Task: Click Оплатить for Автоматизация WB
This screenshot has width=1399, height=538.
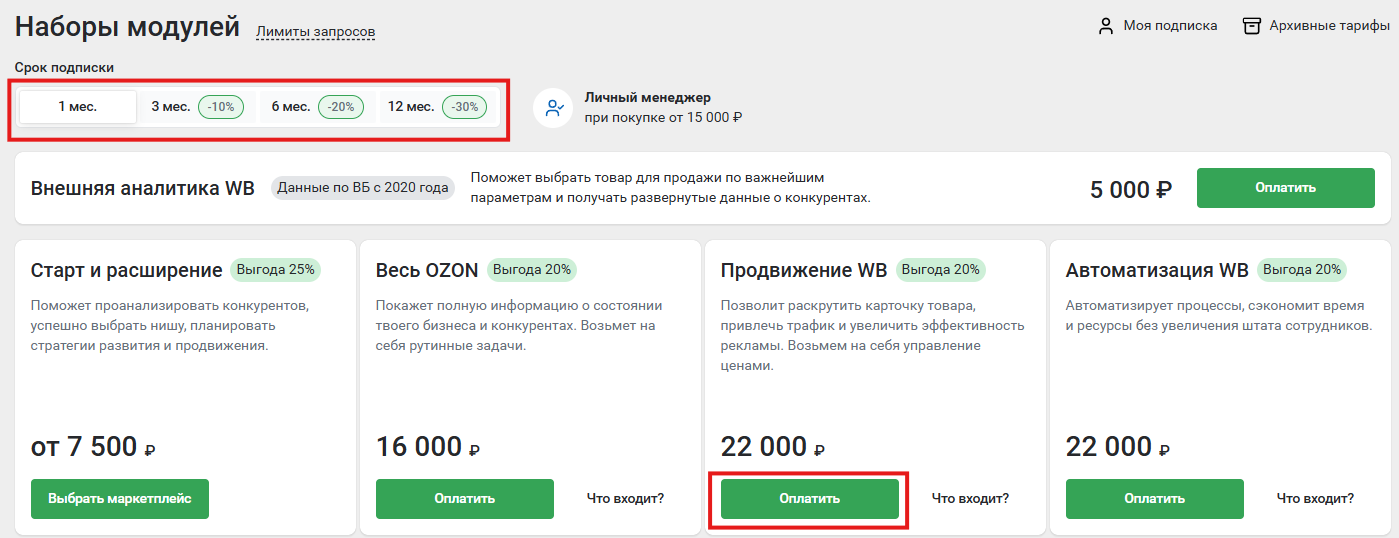Action: 1155,499
